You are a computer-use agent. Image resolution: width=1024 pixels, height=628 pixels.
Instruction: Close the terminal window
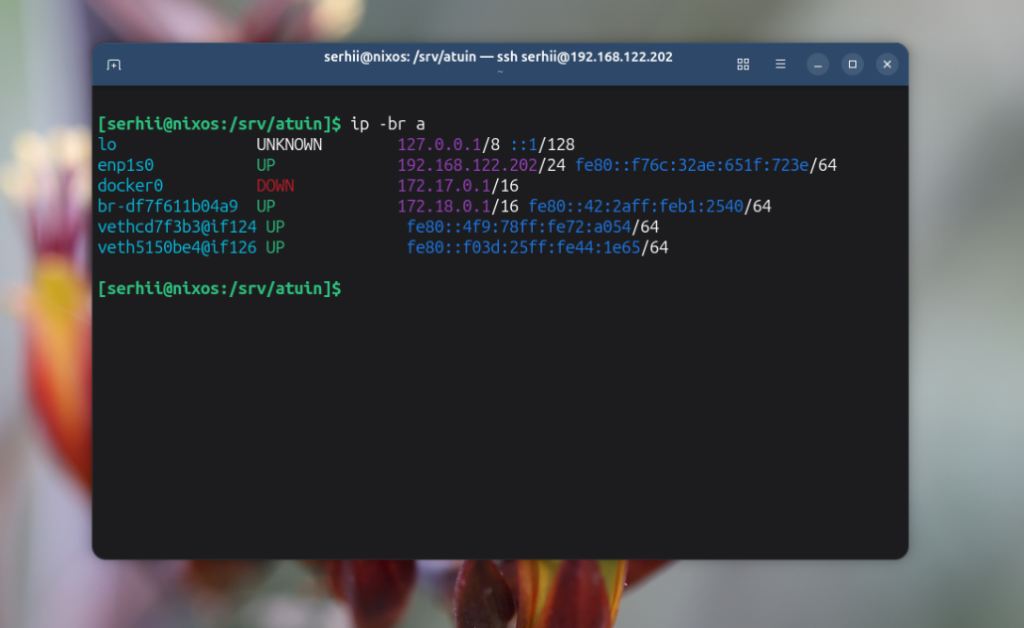tap(887, 64)
